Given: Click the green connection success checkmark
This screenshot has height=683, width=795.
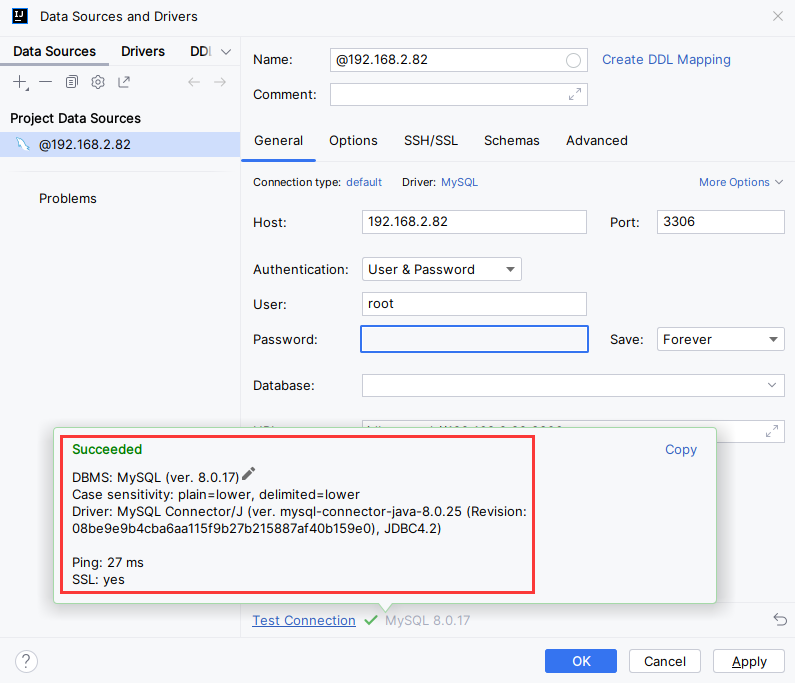Looking at the screenshot, I should (371, 620).
